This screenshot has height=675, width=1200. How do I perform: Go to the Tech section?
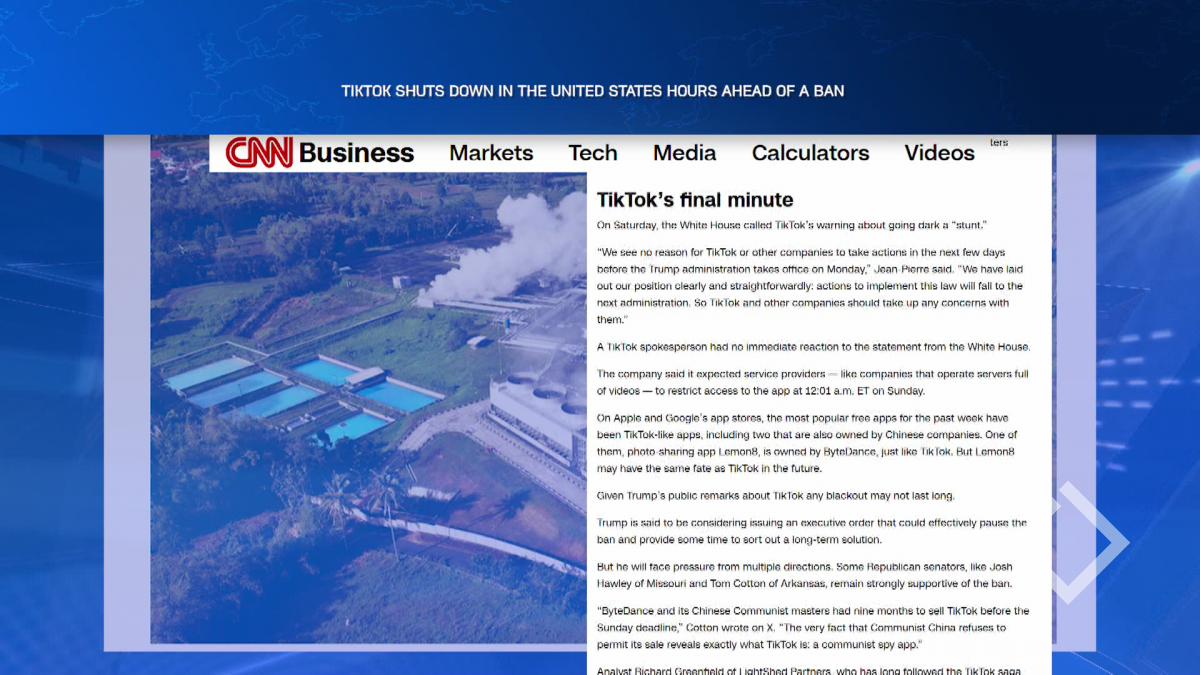tap(593, 153)
